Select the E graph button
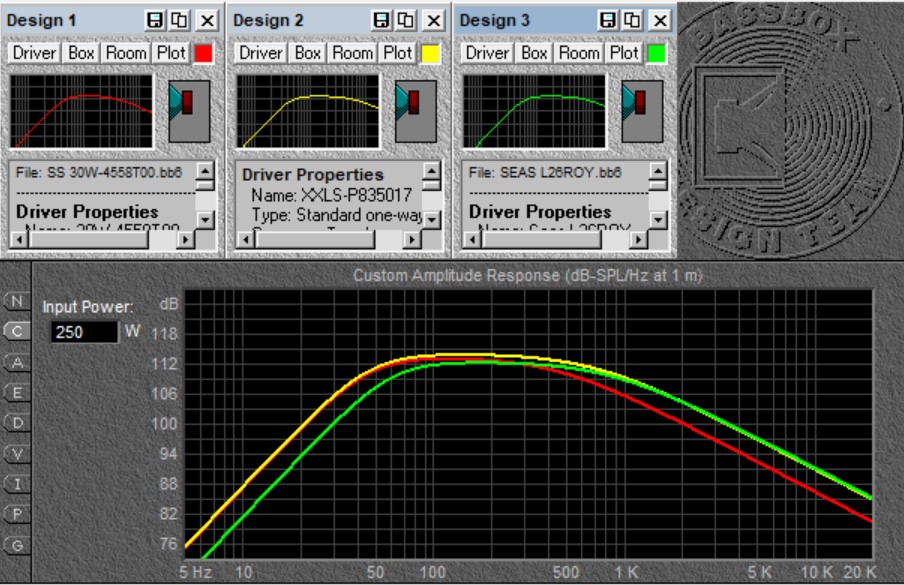Screen dimensions: 904x585 point(17,393)
